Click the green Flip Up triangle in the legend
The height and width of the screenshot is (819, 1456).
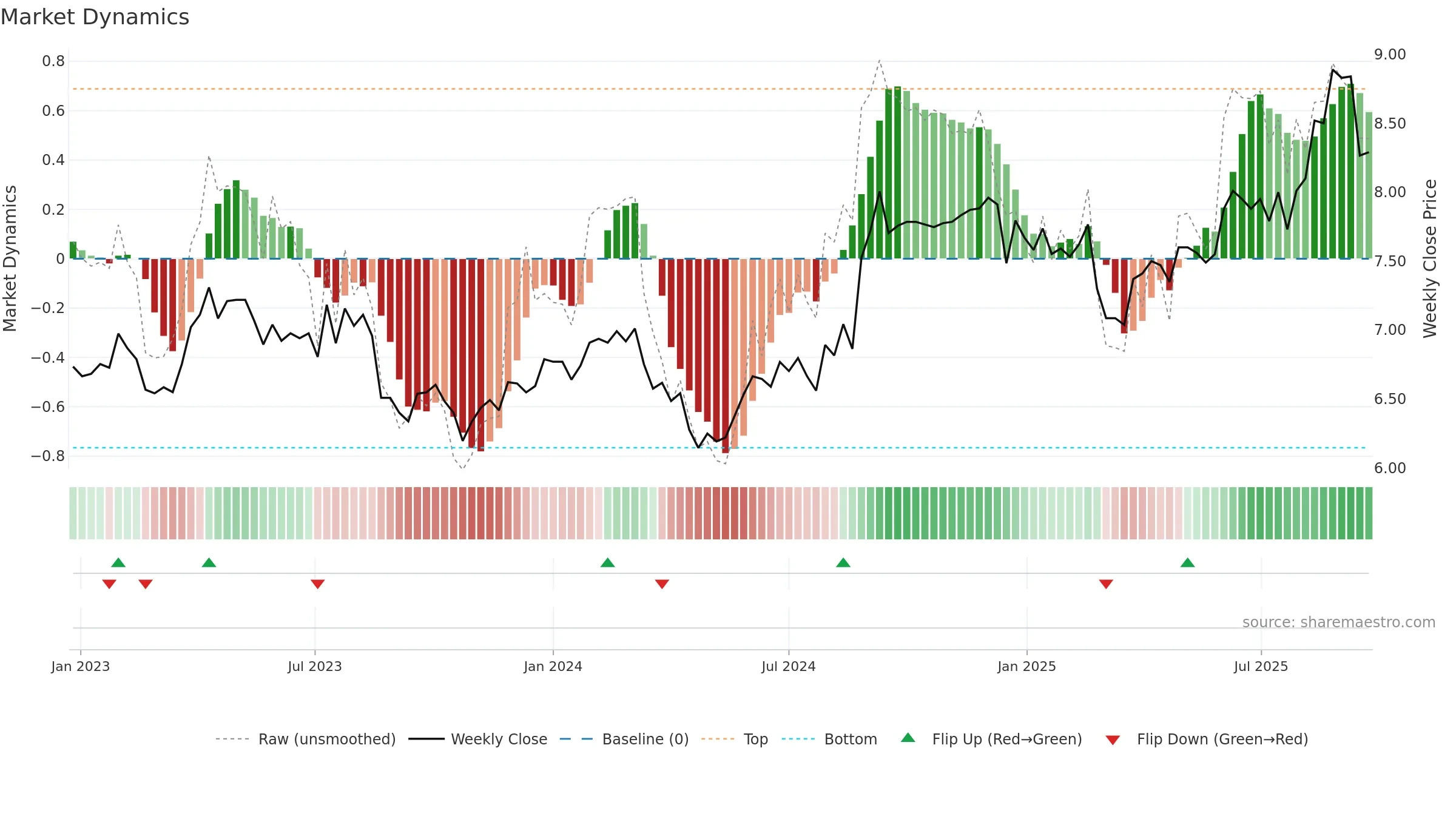908,738
